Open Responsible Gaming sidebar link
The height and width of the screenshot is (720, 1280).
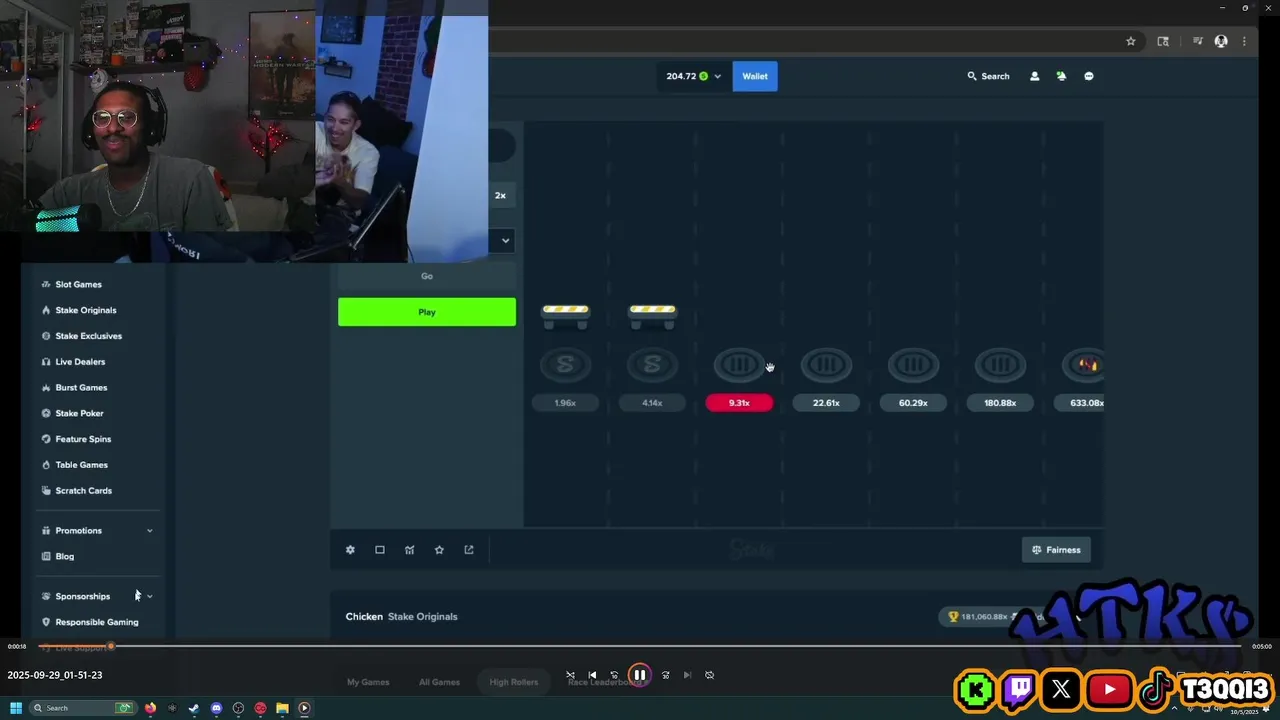[97, 622]
